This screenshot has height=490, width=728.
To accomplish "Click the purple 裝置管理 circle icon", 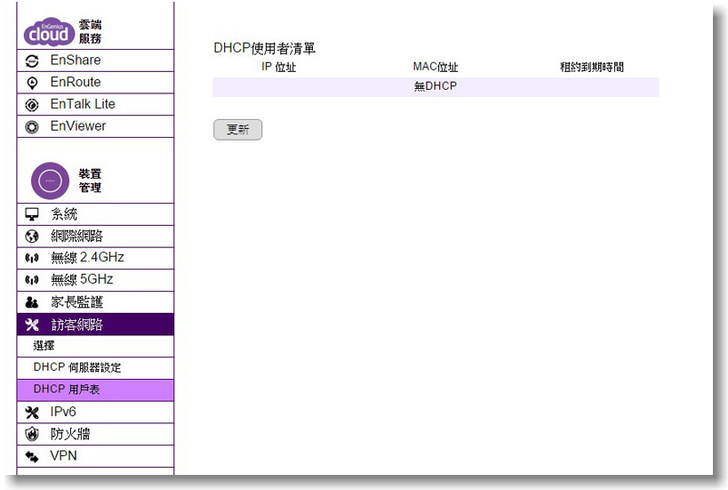I will pyautogui.click(x=50, y=181).
